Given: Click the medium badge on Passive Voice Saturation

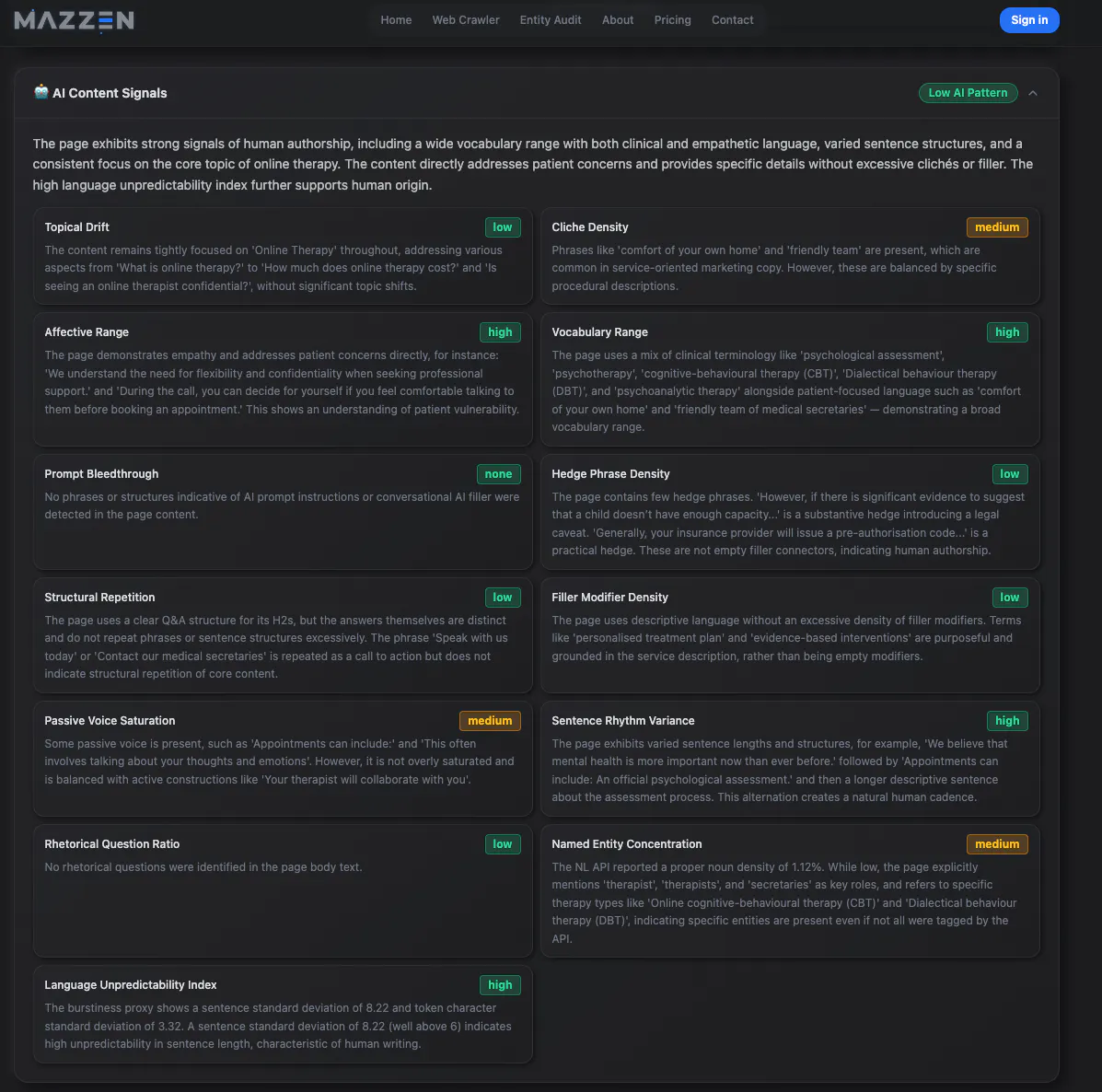Looking at the screenshot, I should pyautogui.click(x=490, y=720).
